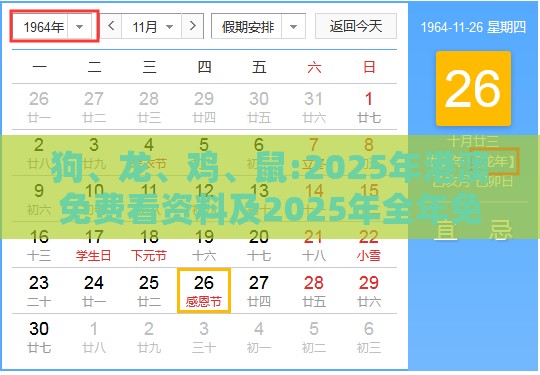Click the large orange 26 date tile
540x375 pixels.
[473, 88]
